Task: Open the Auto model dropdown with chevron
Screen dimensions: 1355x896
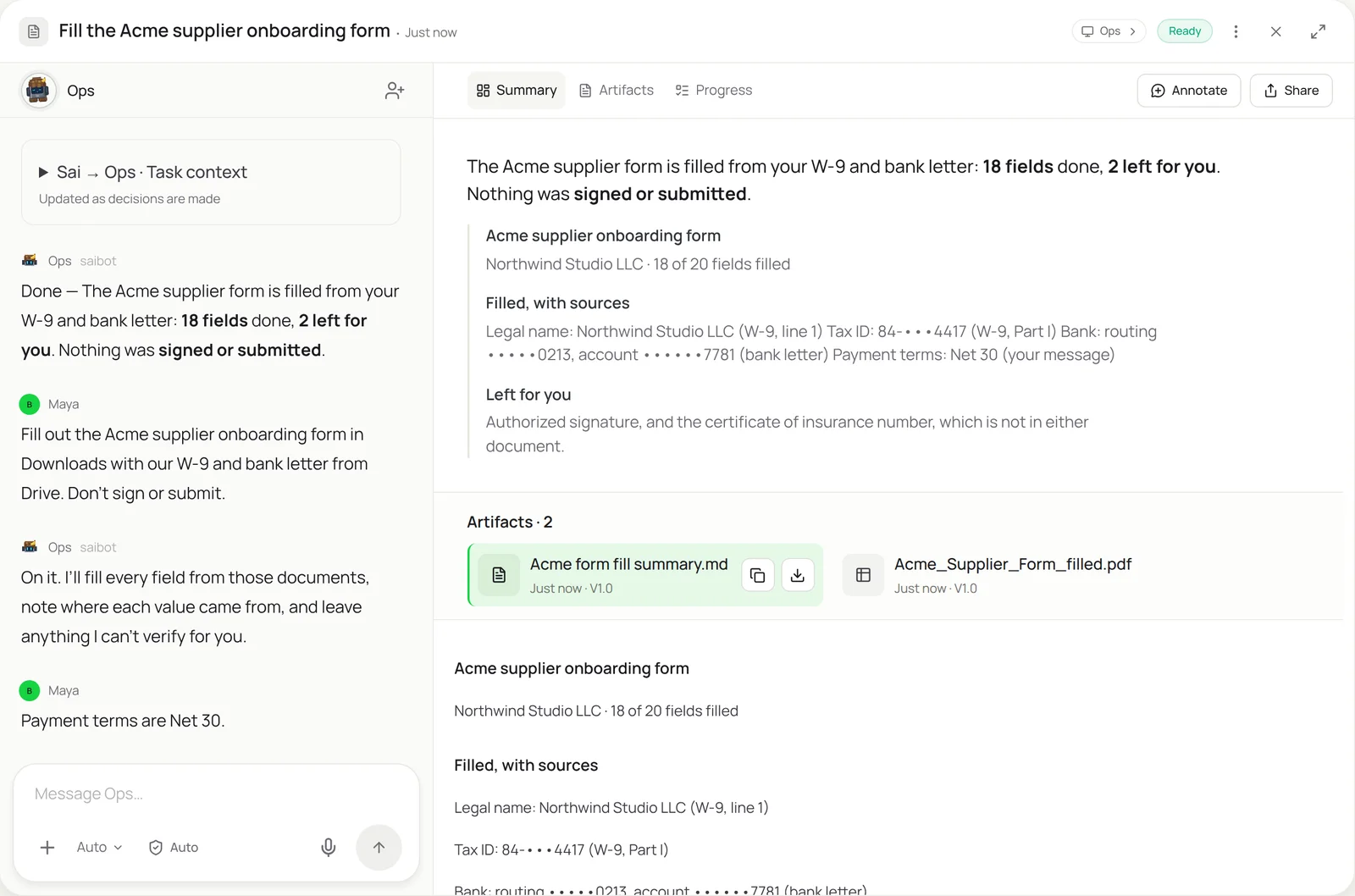Action: 99,848
